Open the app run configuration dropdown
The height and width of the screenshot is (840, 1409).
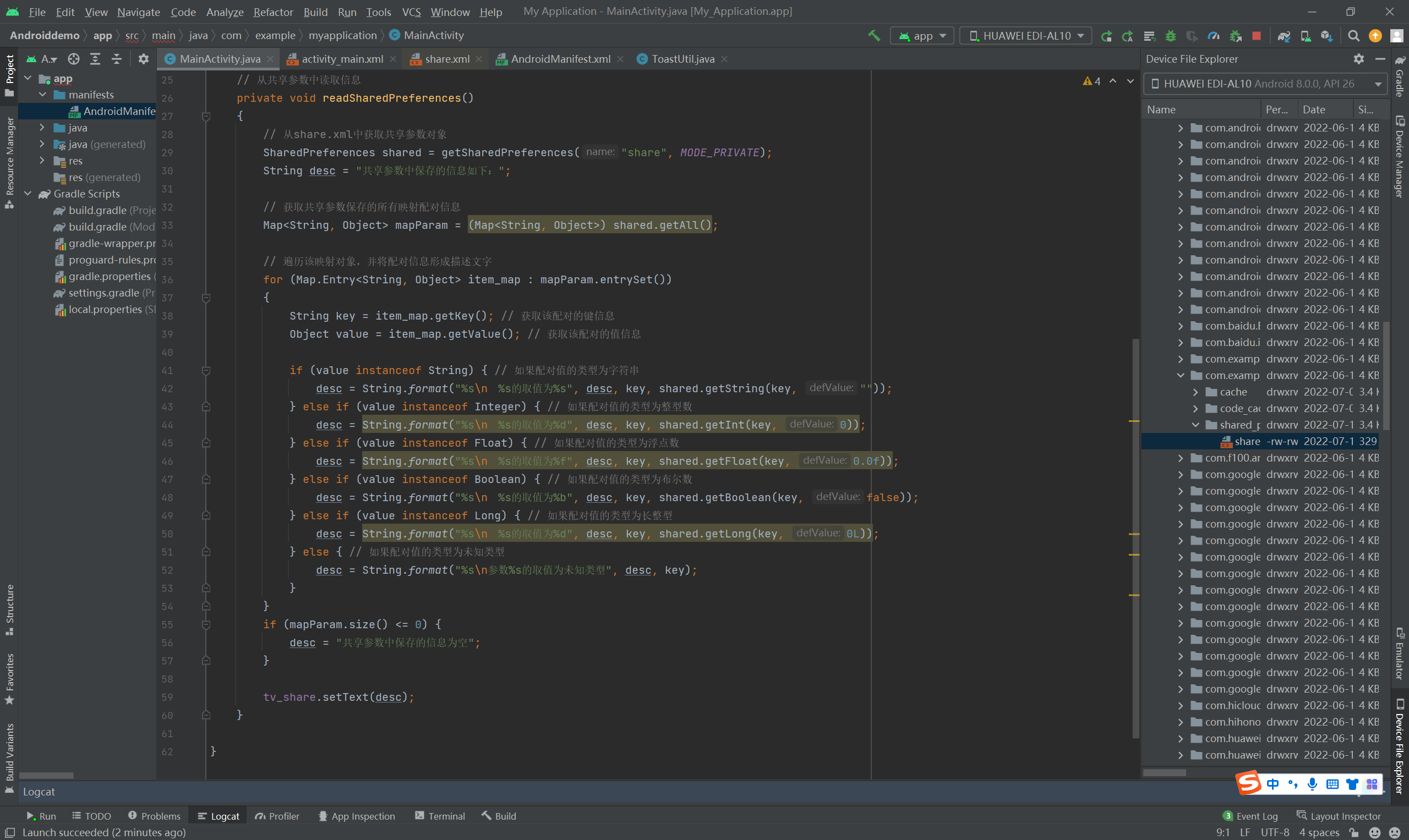(922, 36)
